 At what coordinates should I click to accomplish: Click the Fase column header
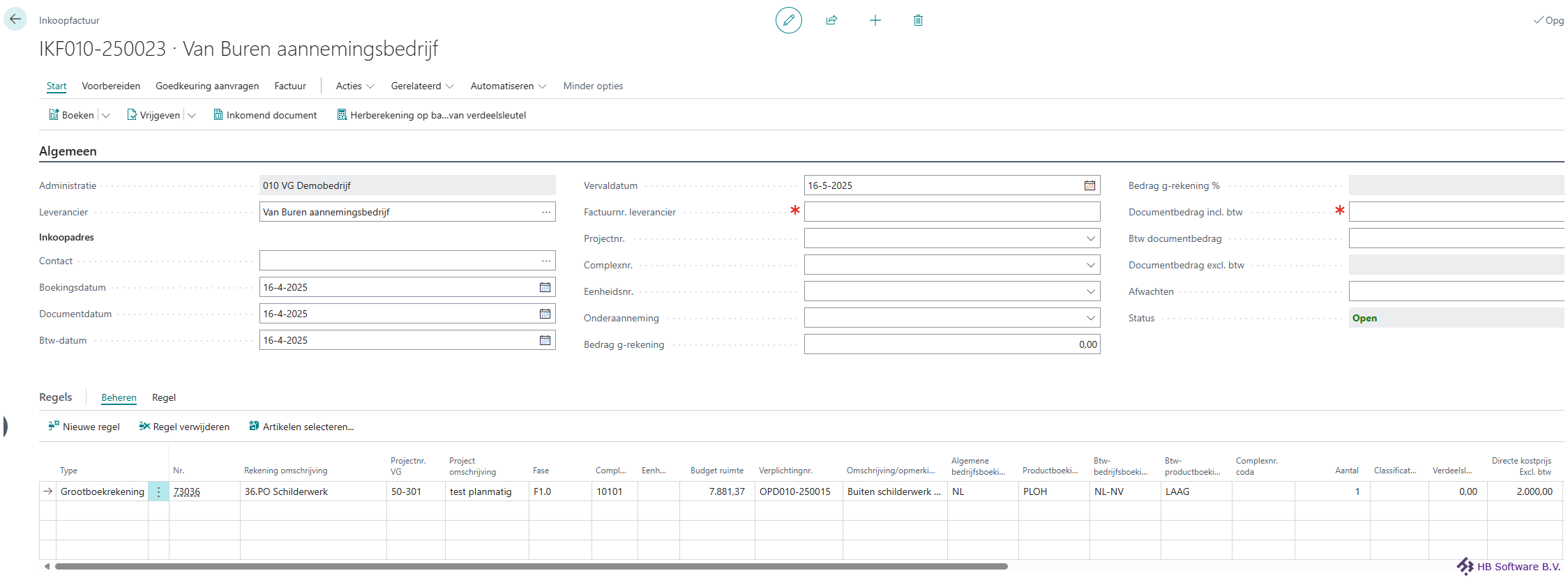tap(541, 471)
